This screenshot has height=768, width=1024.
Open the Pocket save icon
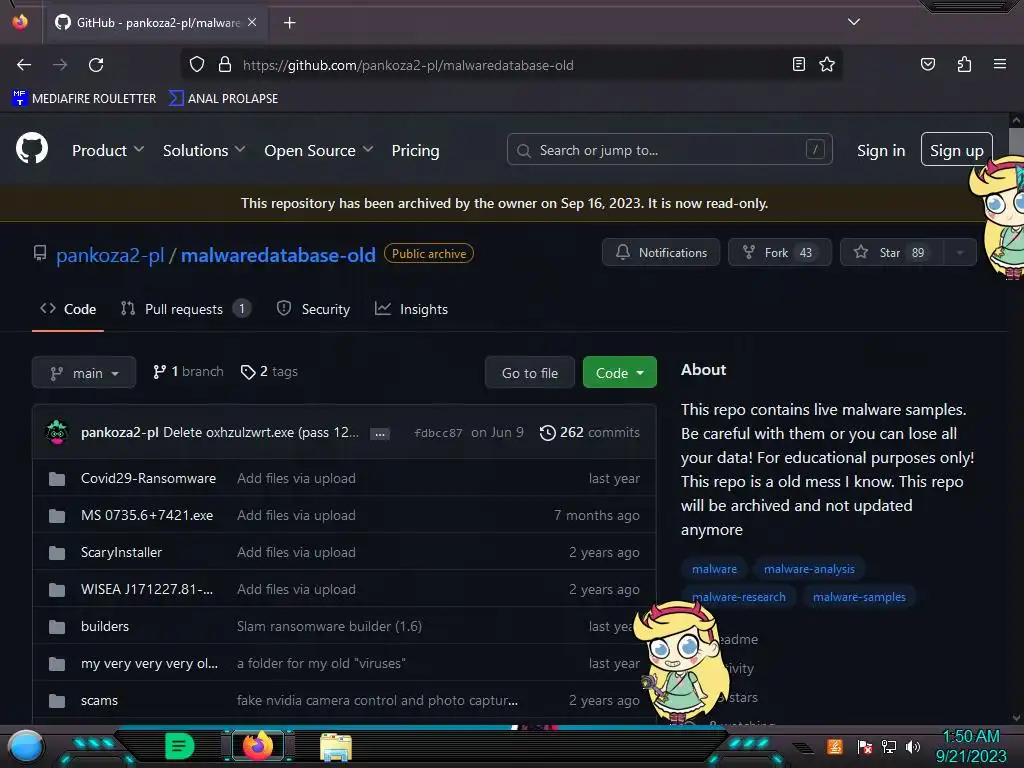(x=927, y=64)
